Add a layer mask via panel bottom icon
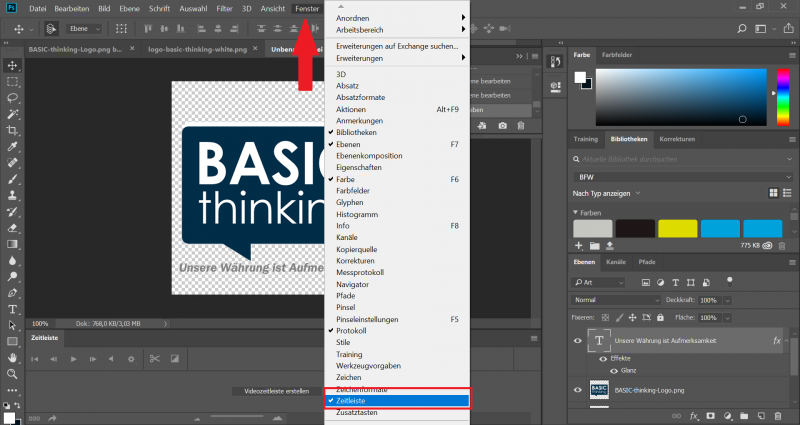800x425 pixels. (711, 416)
